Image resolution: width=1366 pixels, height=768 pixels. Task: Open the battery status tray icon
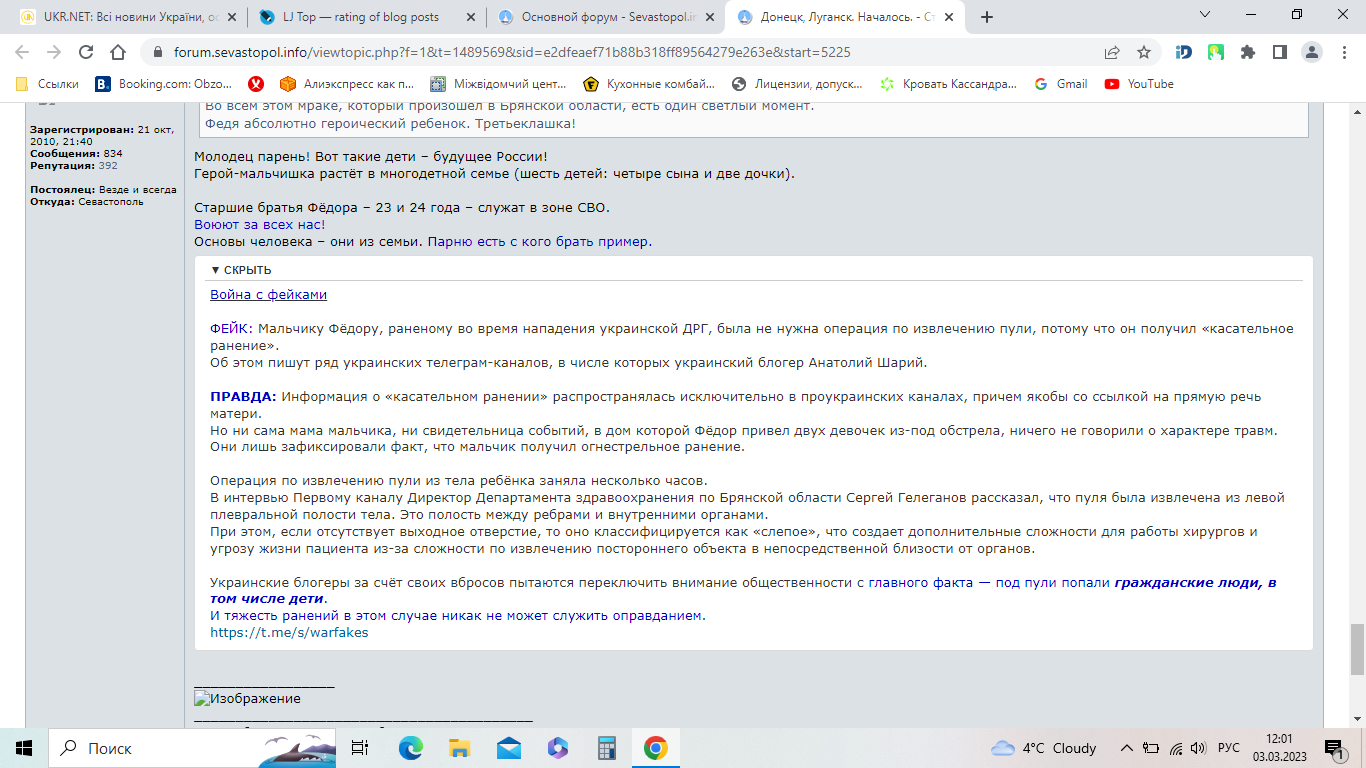click(x=1151, y=748)
